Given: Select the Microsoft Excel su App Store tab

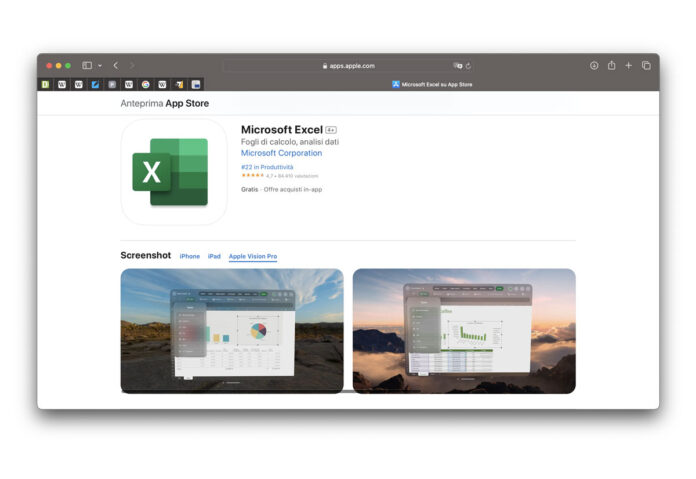Looking at the screenshot, I should (x=432, y=84).
